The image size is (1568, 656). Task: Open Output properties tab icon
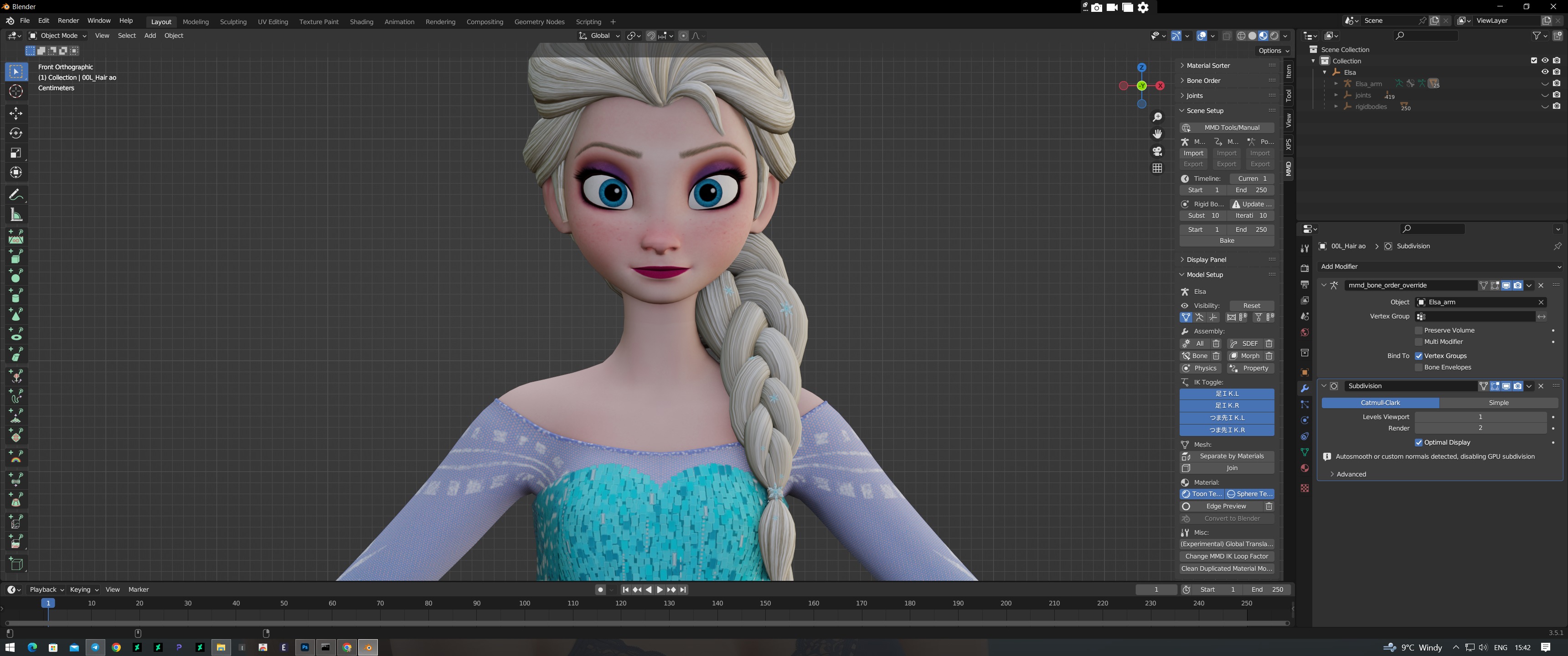coord(1305,285)
